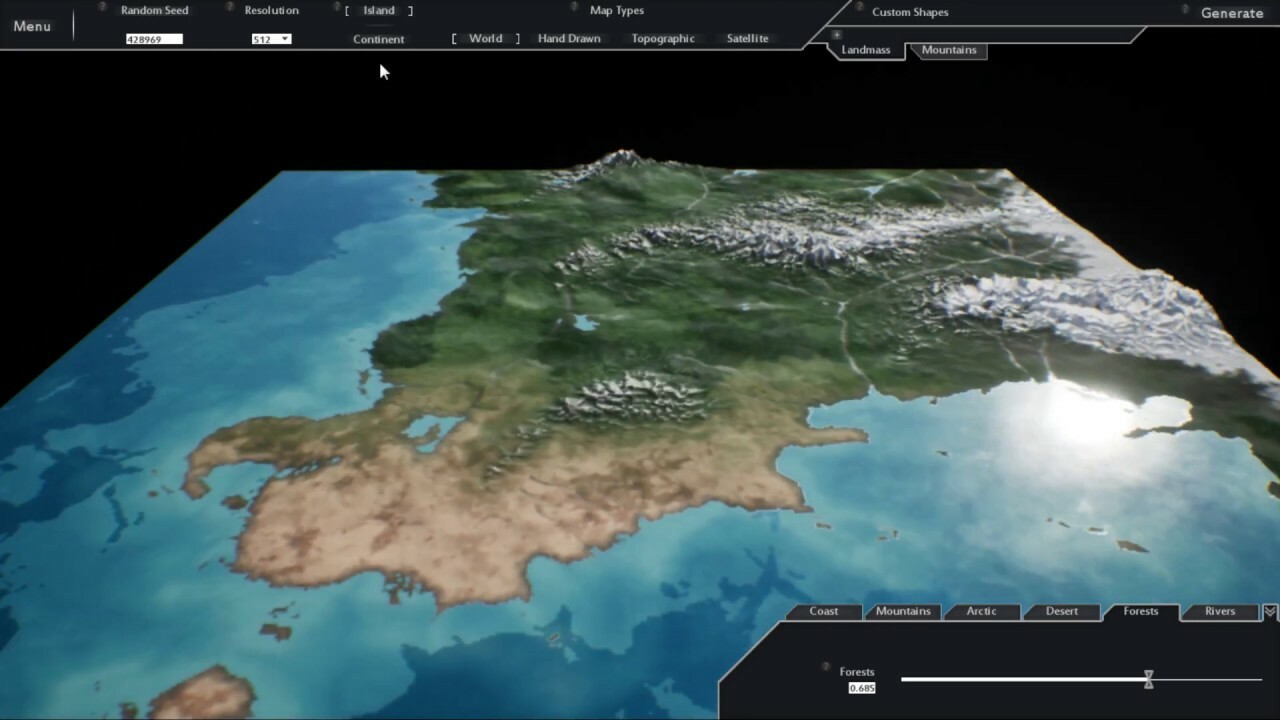Click the Resolution help icon

(227, 8)
